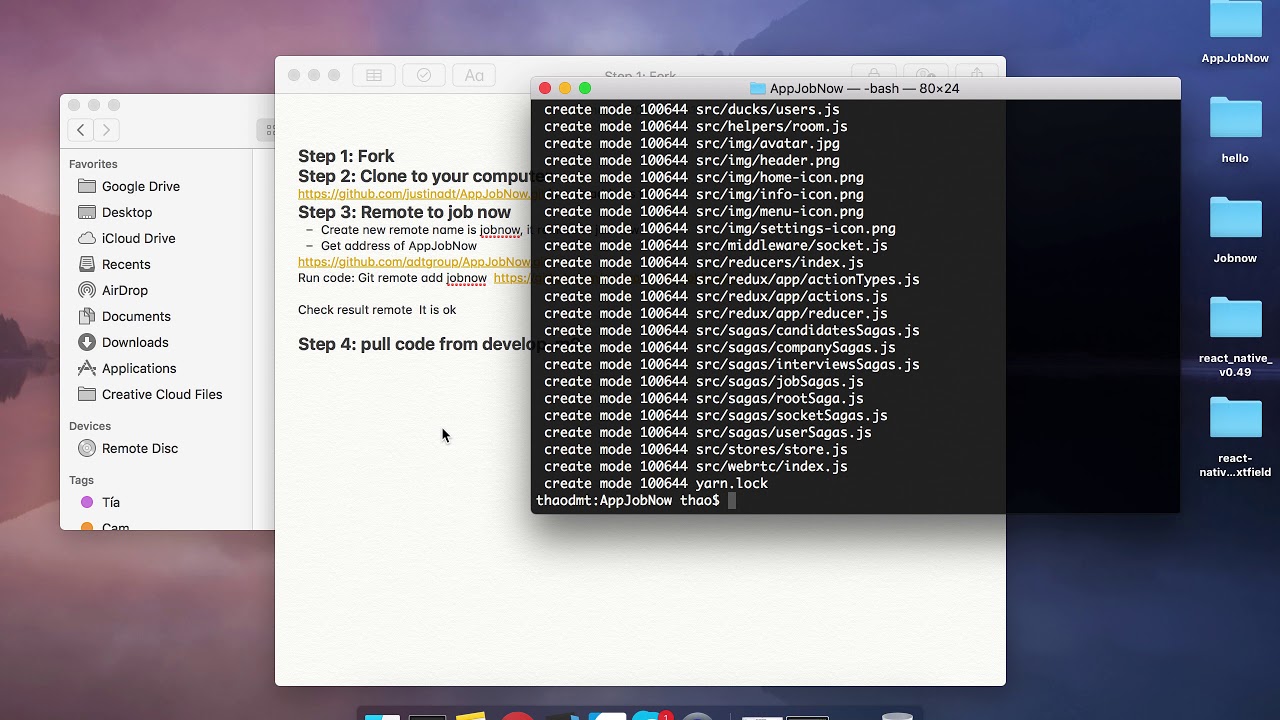Select the hello folder on the desktop
Screen dimensions: 1280x720
coord(1235,117)
